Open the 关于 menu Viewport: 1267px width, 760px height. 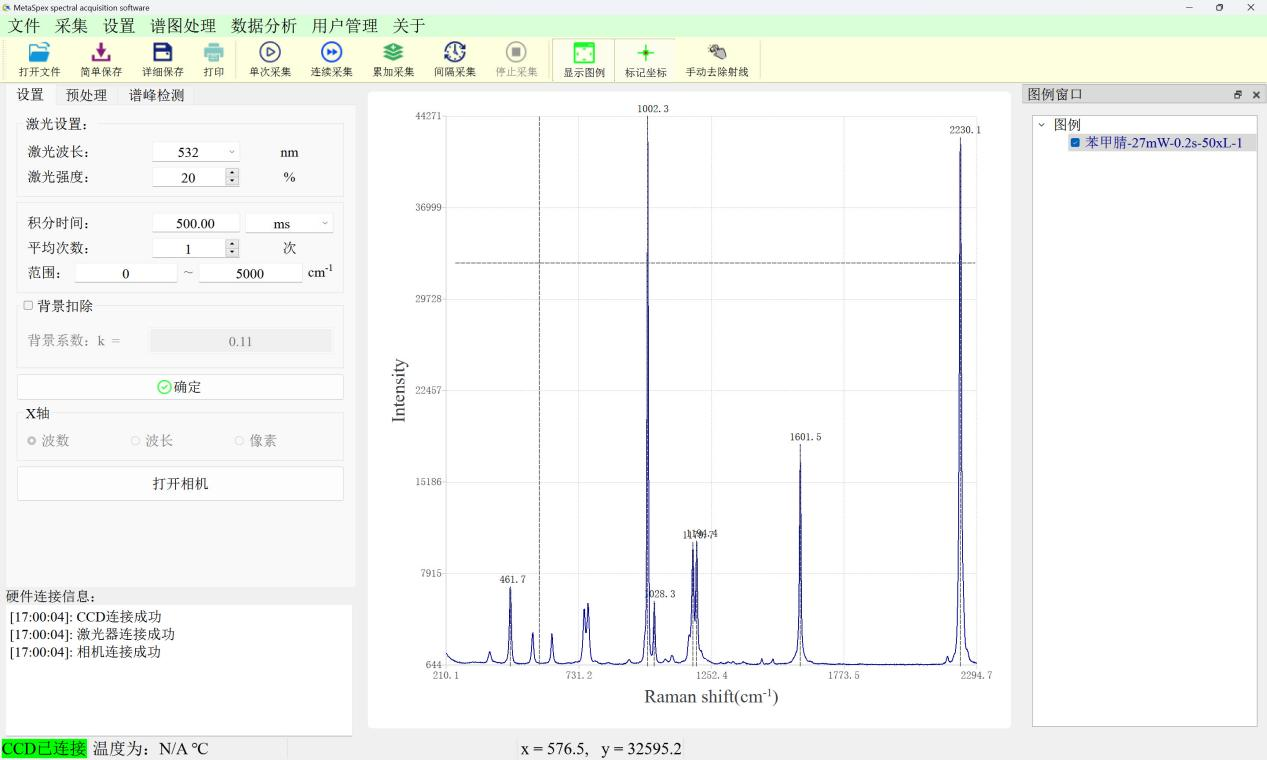[x=409, y=26]
